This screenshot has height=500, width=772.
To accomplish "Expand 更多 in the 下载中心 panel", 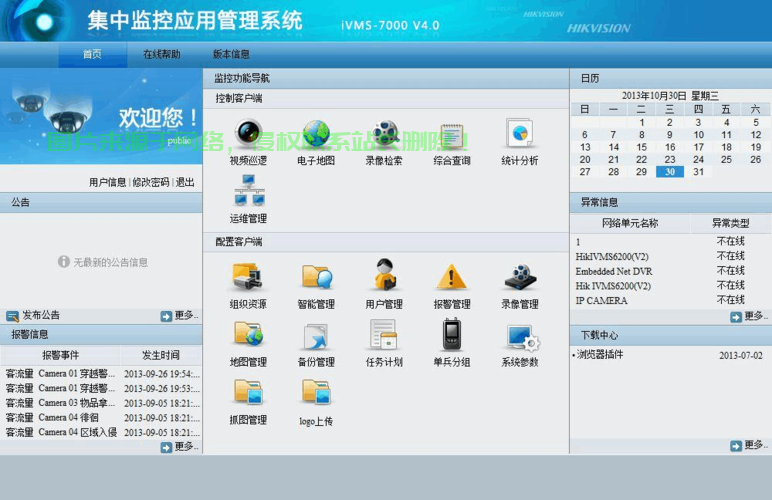I will pyautogui.click(x=750, y=445).
